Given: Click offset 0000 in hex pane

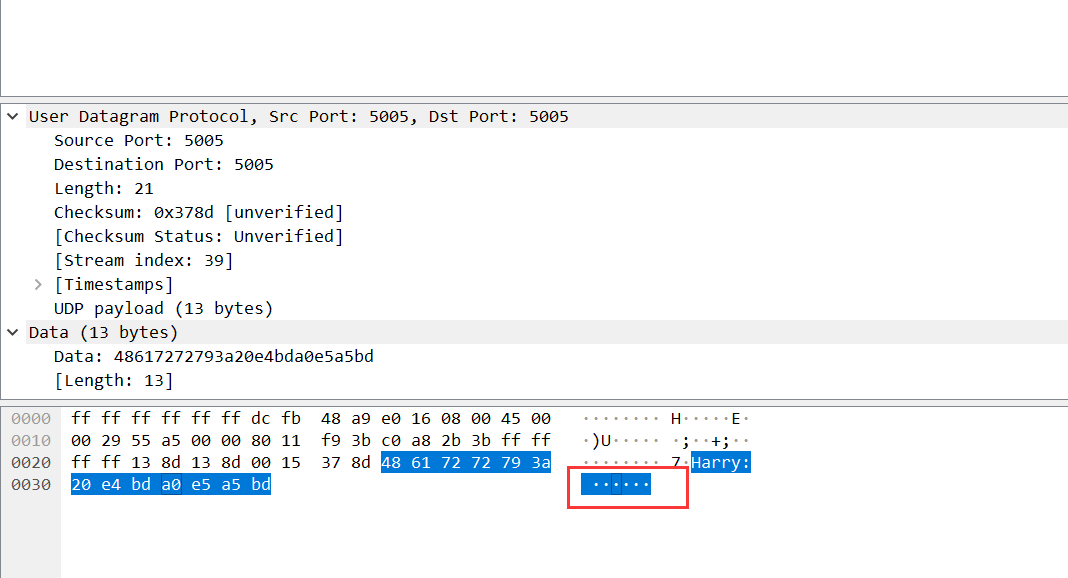Looking at the screenshot, I should (31, 419).
